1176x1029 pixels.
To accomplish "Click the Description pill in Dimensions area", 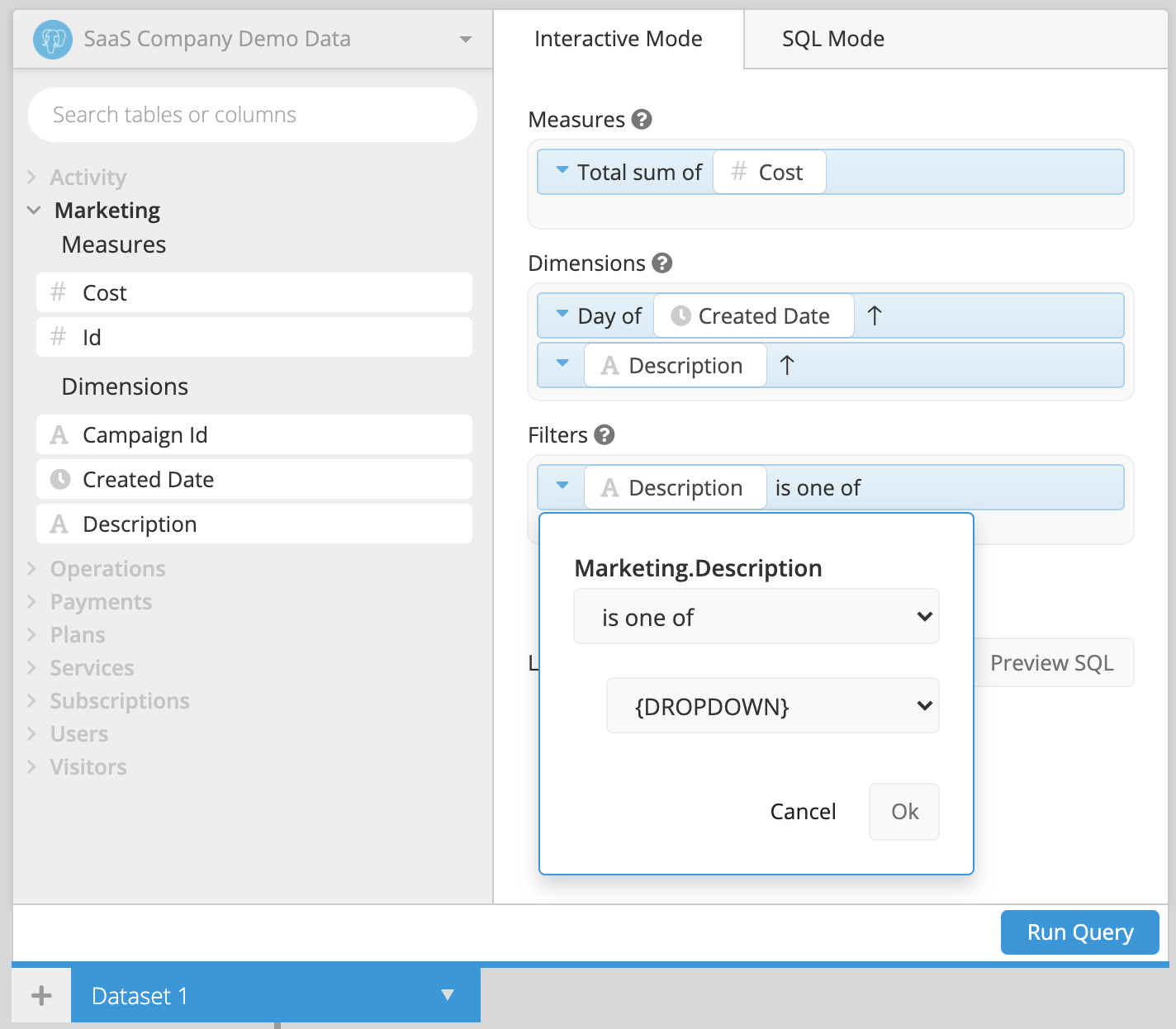I will [x=676, y=365].
